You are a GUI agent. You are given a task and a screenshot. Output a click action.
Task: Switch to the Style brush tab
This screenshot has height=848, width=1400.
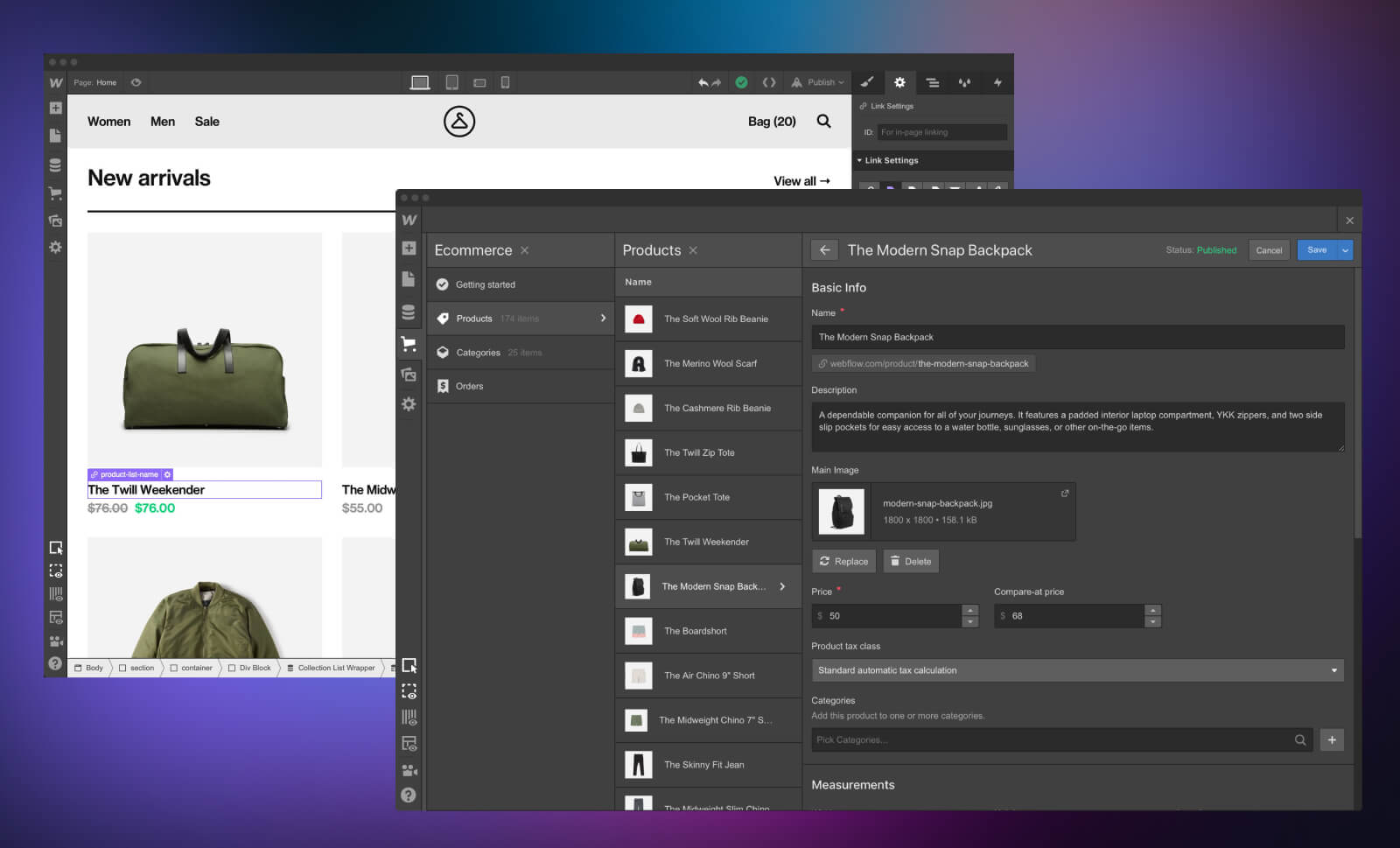(867, 82)
